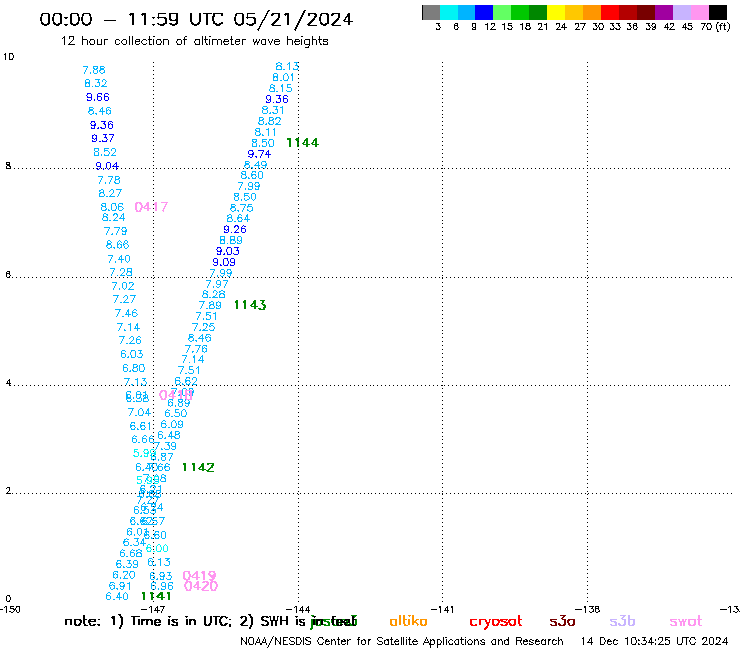Image resolution: width=740 pixels, height=650 pixels.
Task: Click the latitude axis label '4'
Action: coord(8,382)
